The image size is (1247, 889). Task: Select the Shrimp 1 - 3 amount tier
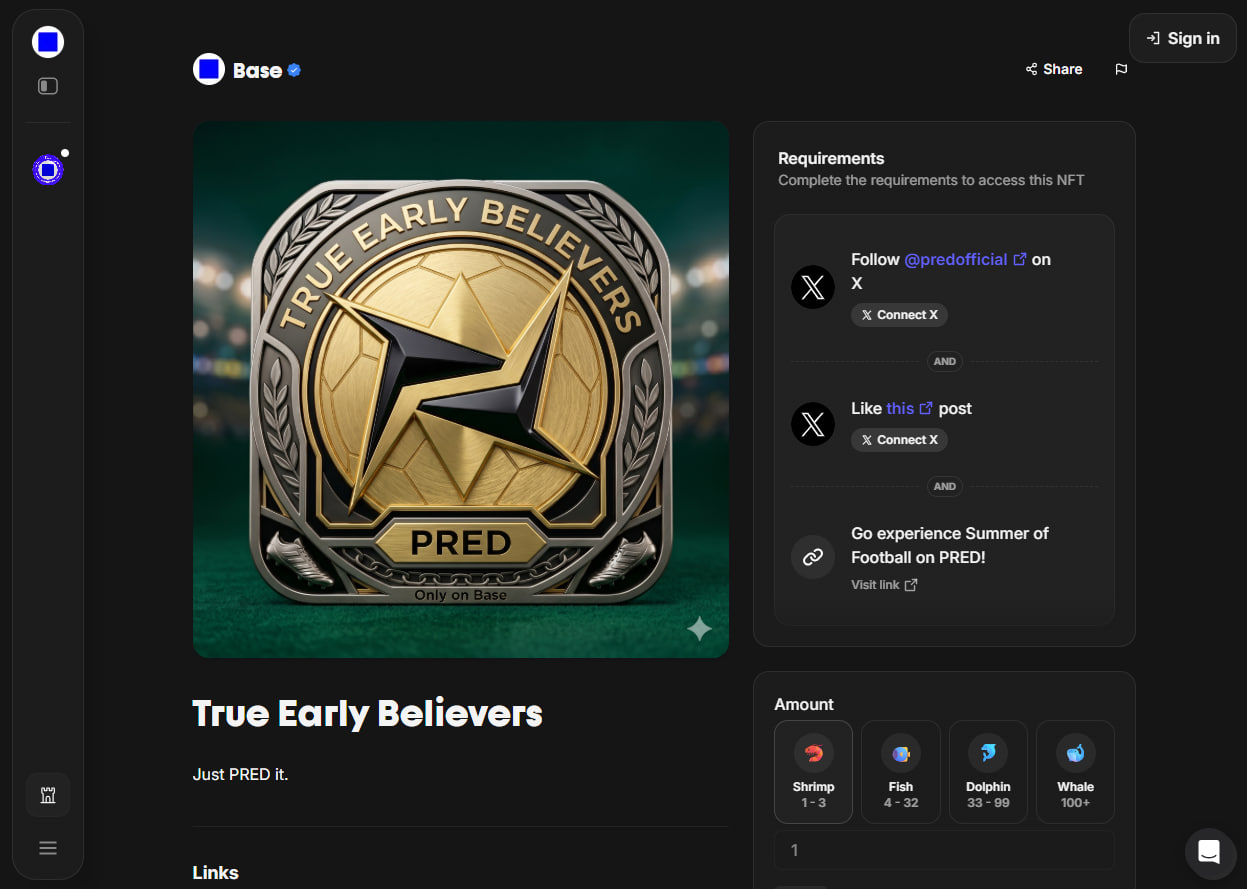pos(813,772)
